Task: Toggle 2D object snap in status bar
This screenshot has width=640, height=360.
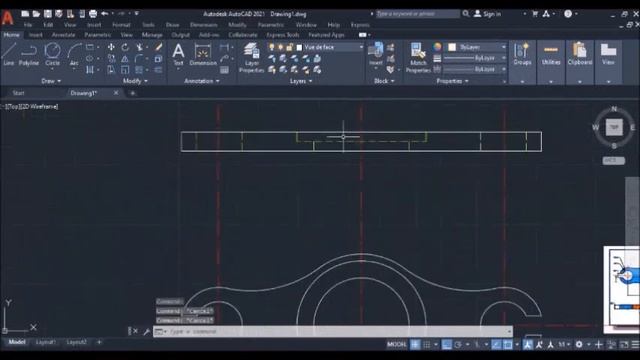Action: click(x=507, y=345)
